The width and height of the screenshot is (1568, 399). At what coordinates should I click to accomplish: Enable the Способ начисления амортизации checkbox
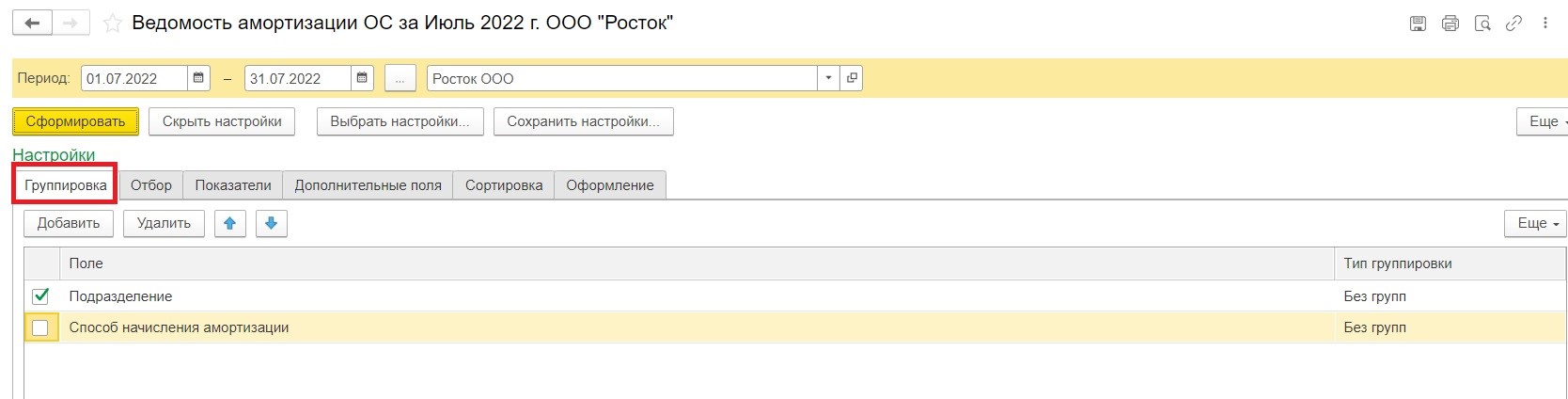coord(40,327)
